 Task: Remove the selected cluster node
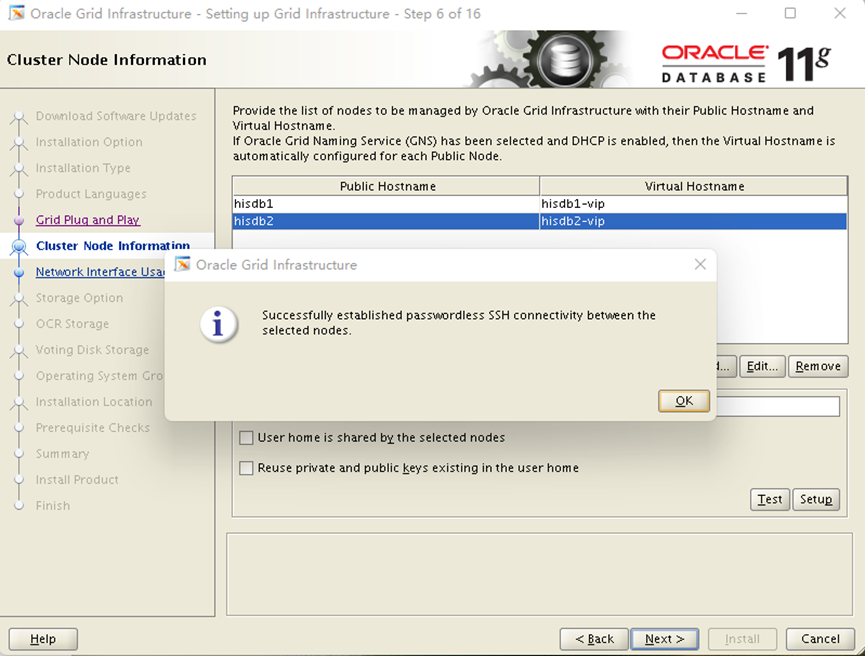(818, 366)
